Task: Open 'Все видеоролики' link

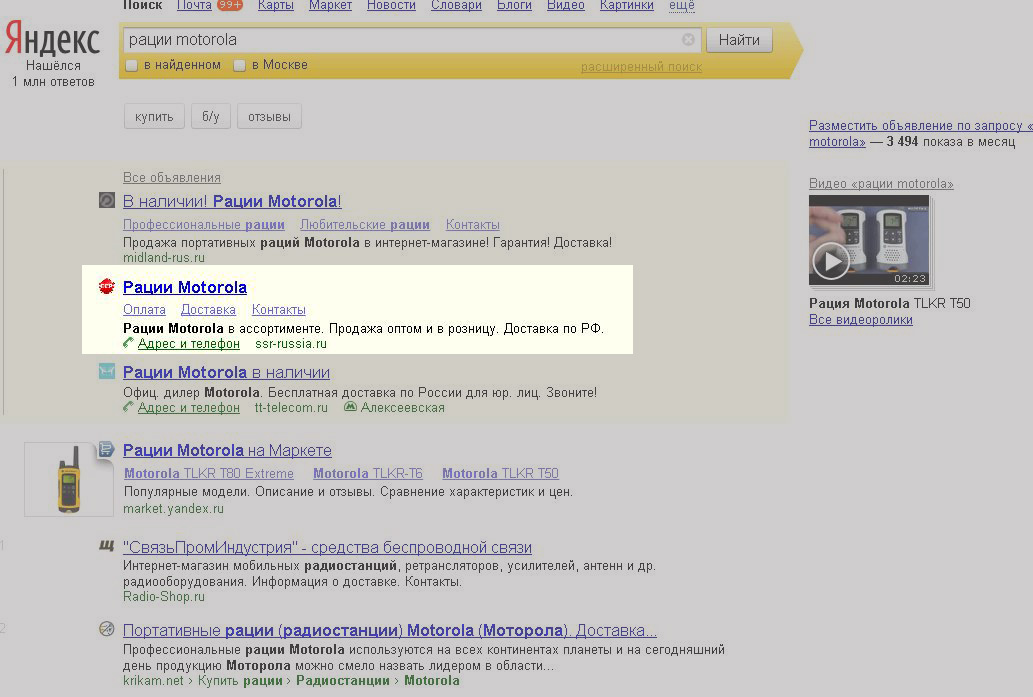Action: point(861,320)
